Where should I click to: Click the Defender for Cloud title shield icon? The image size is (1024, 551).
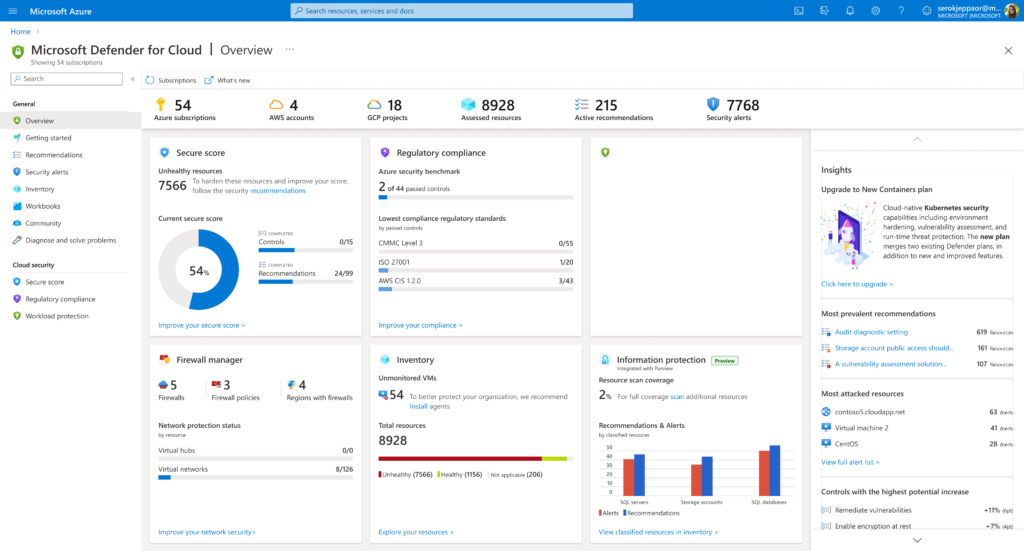tap(18, 51)
